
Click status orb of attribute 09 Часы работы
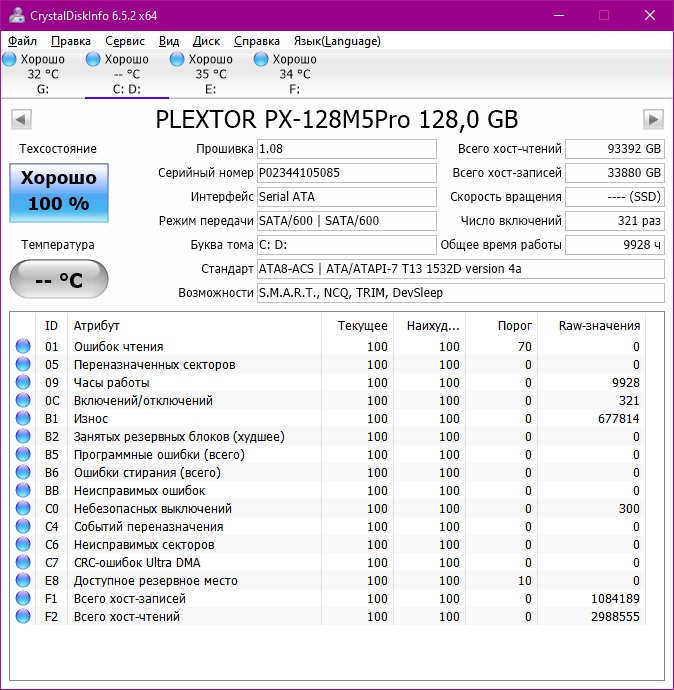pyautogui.click(x=23, y=382)
